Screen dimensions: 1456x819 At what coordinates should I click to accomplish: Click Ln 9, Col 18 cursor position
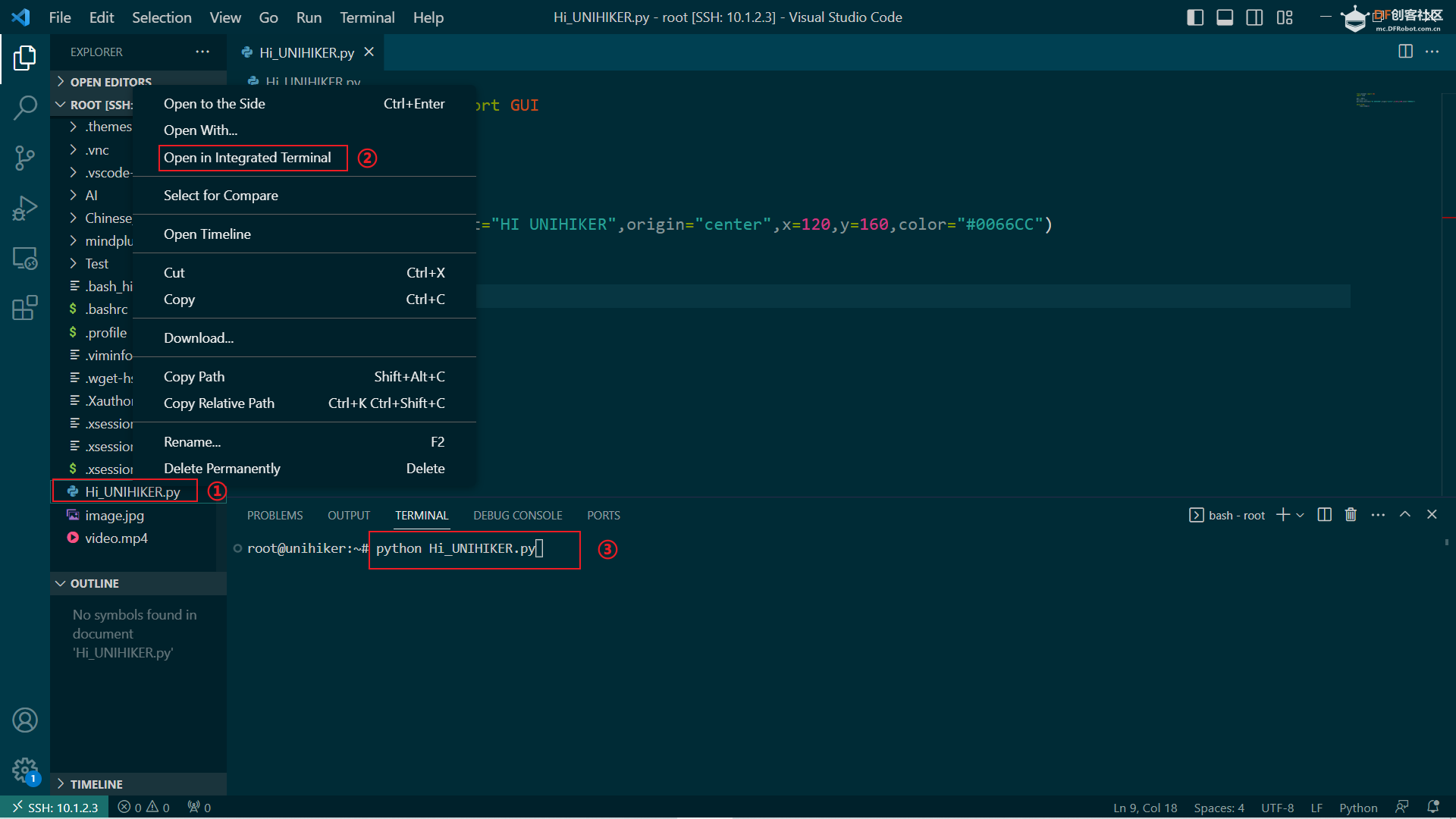coord(1145,808)
